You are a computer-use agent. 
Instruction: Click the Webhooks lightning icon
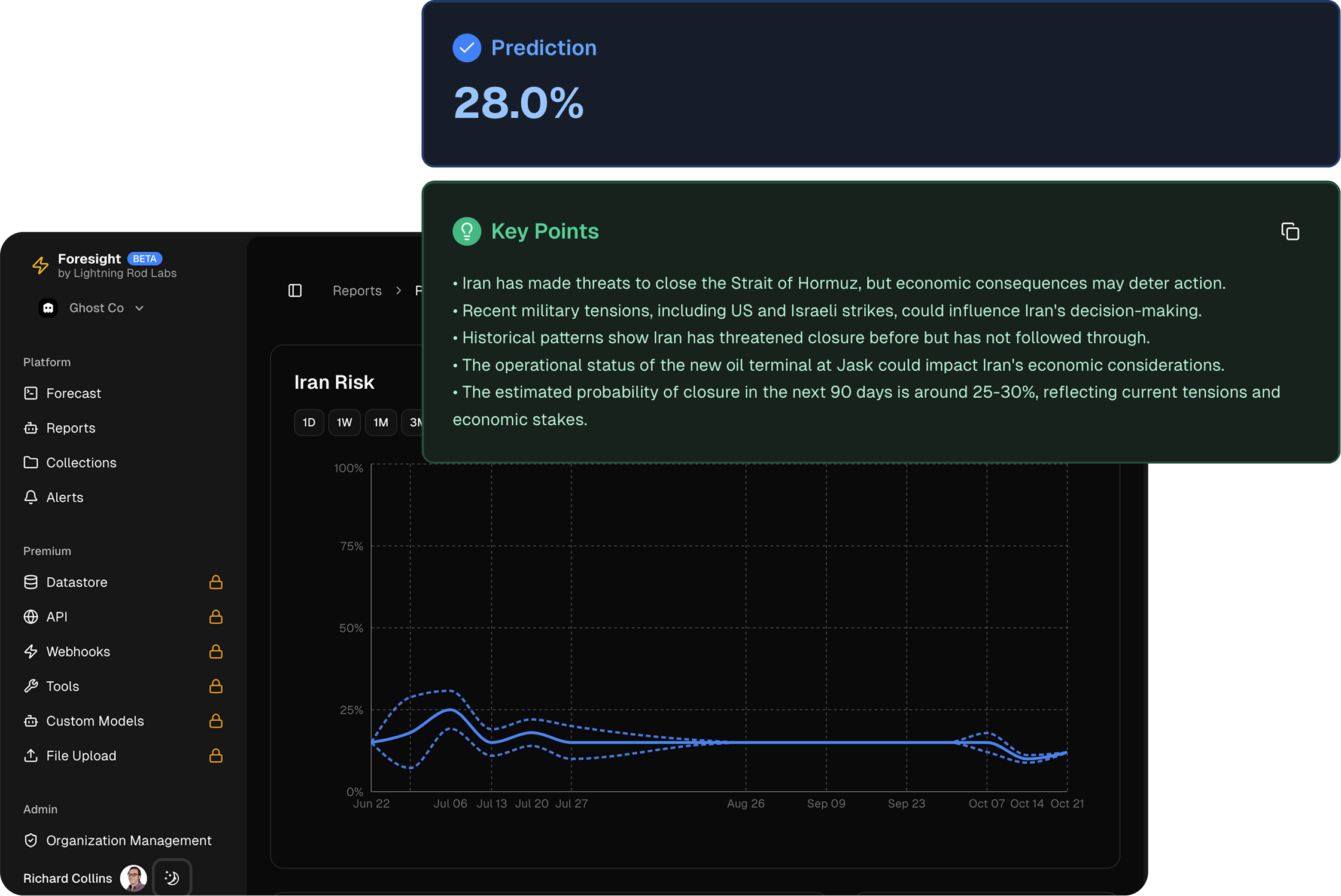31,651
